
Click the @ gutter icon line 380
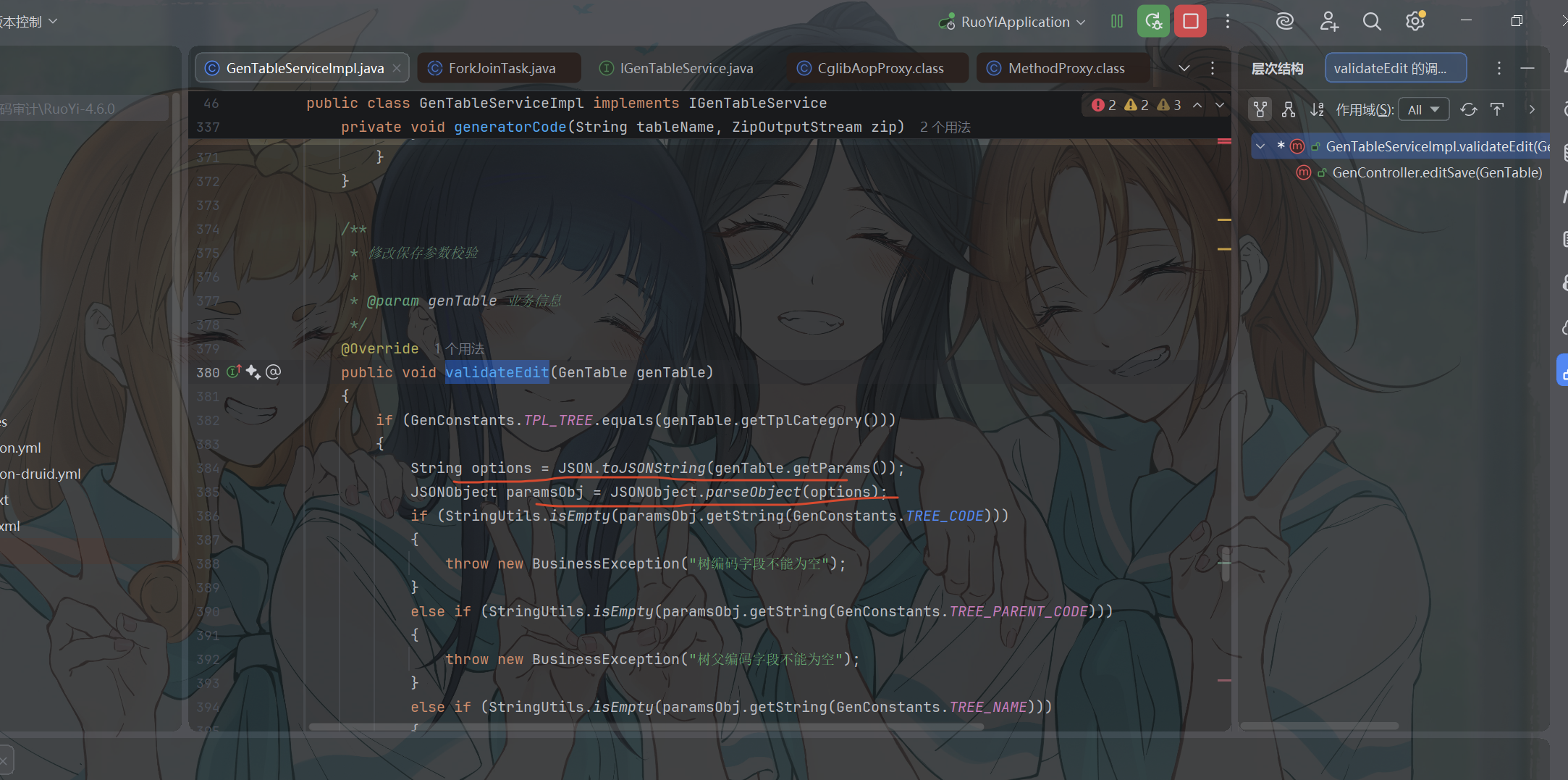pos(273,372)
